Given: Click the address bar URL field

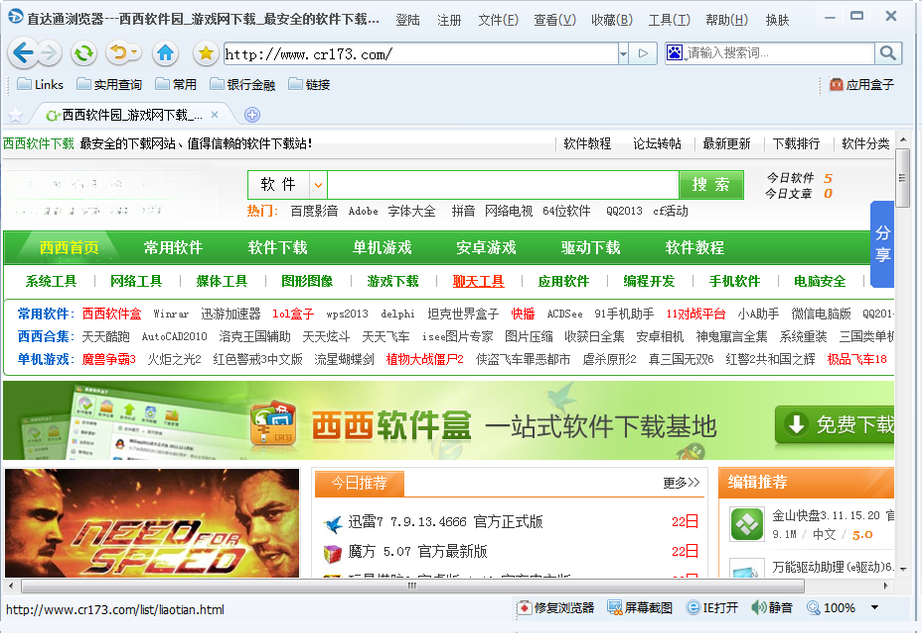Looking at the screenshot, I should tap(420, 54).
